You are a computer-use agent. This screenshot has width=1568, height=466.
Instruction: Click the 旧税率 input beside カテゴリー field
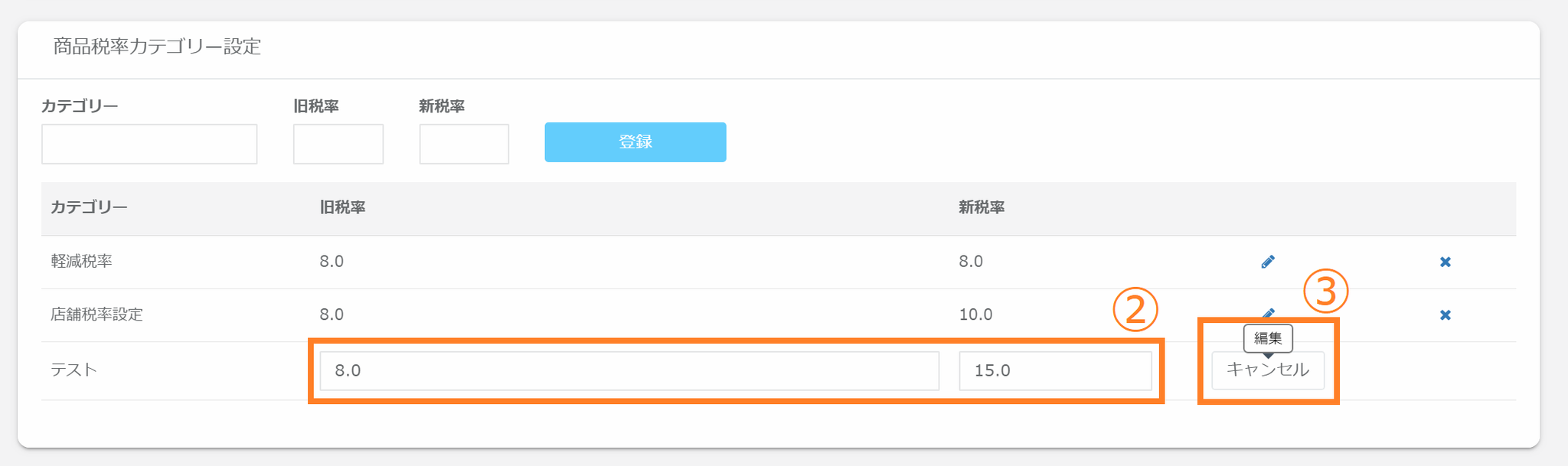coord(338,144)
